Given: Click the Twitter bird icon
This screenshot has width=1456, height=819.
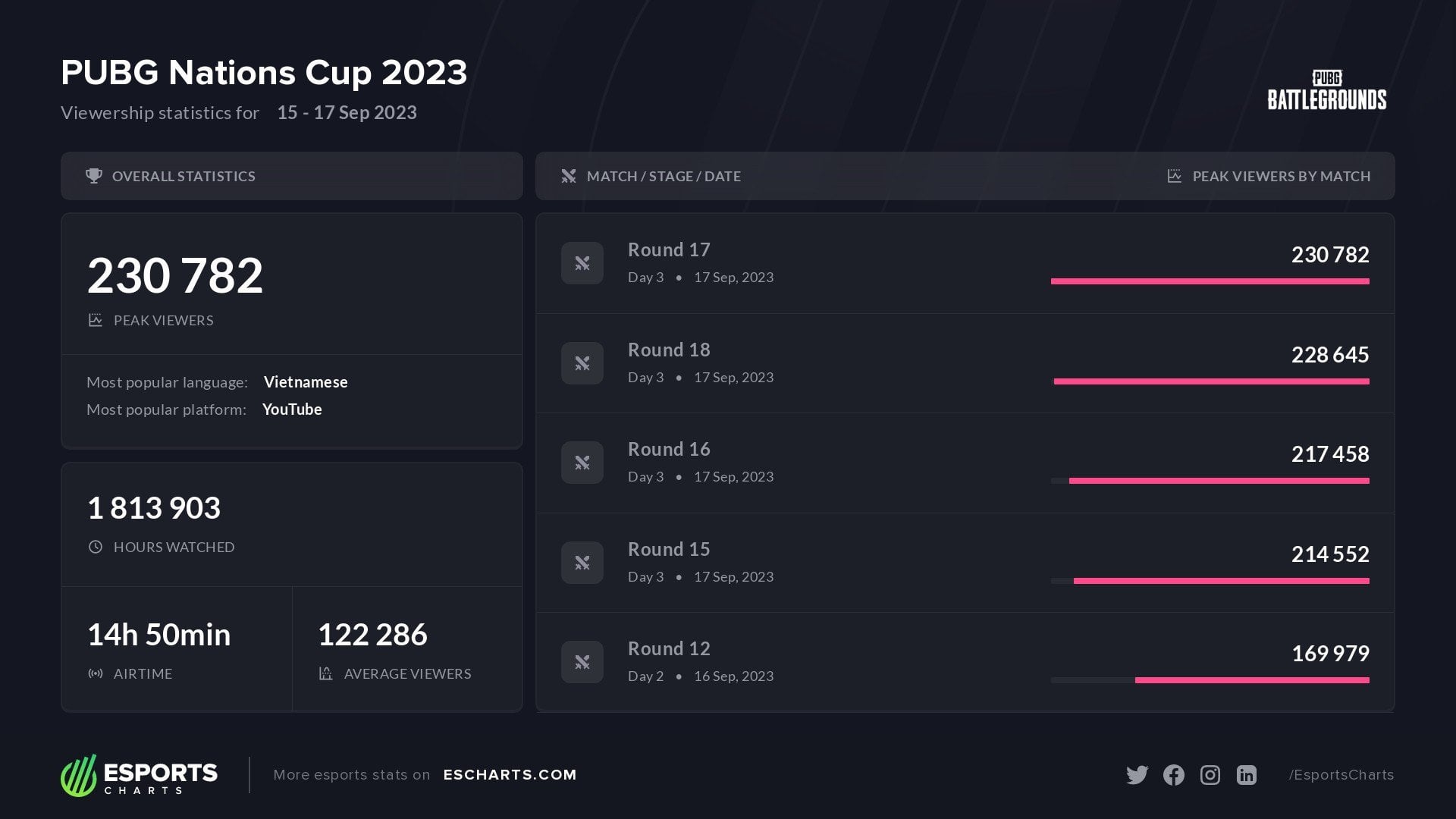Looking at the screenshot, I should [x=1137, y=775].
